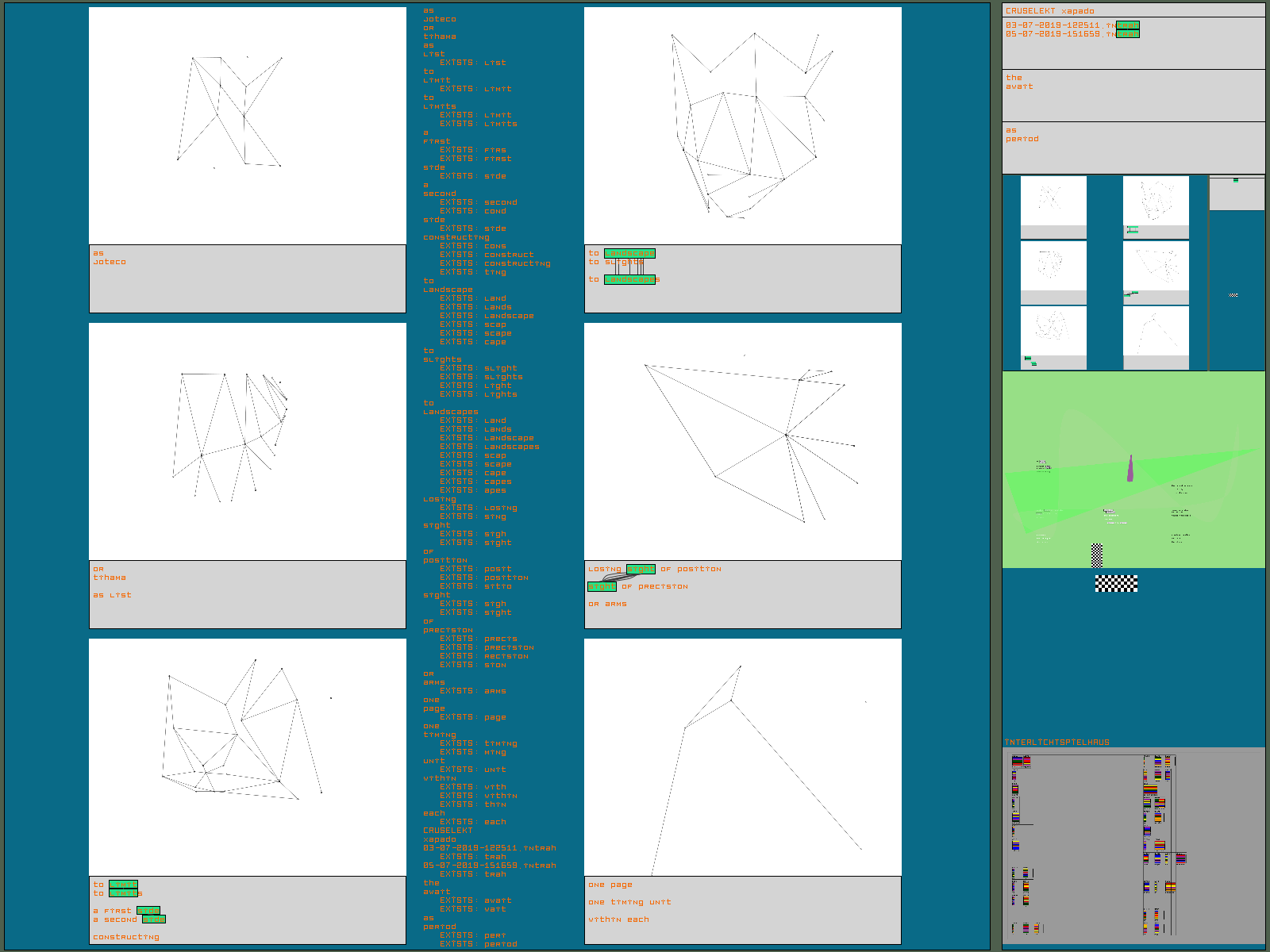Click highlighted 'landscapes' word in top-right caption
Image resolution: width=1270 pixels, height=952 pixels.
632,279
